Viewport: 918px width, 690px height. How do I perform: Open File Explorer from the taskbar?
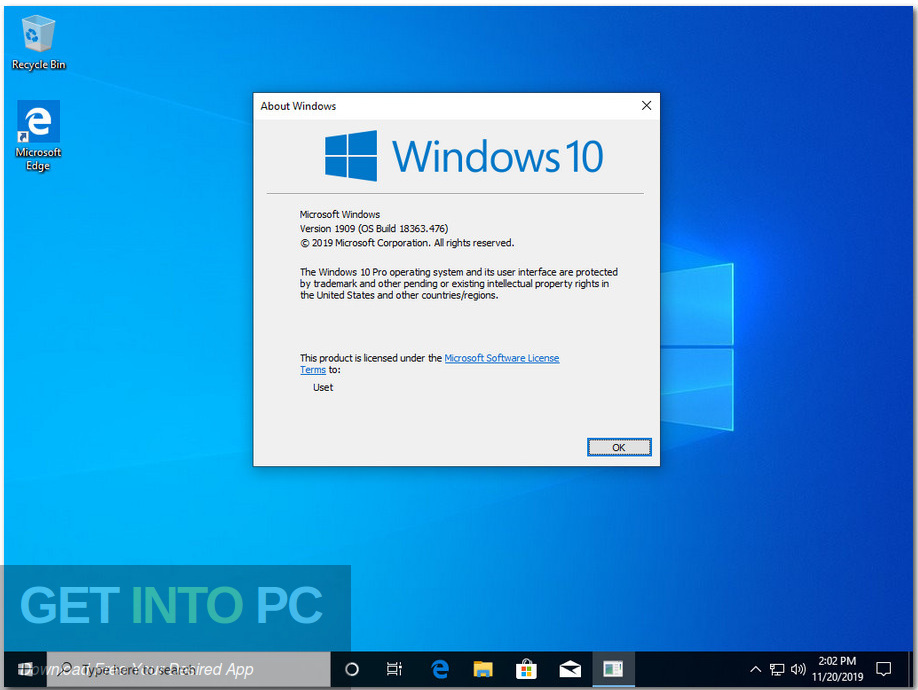tap(483, 668)
